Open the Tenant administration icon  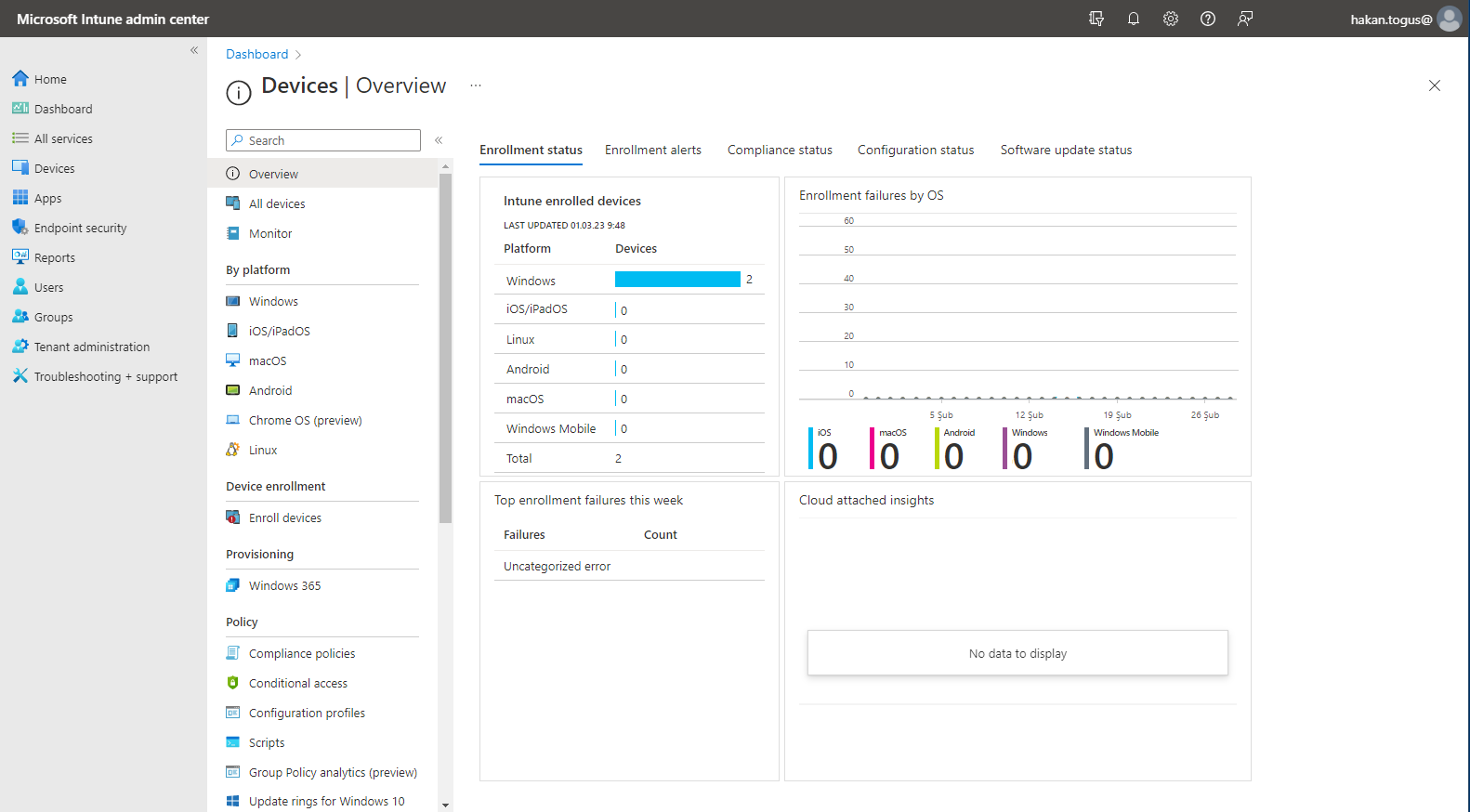pos(20,347)
